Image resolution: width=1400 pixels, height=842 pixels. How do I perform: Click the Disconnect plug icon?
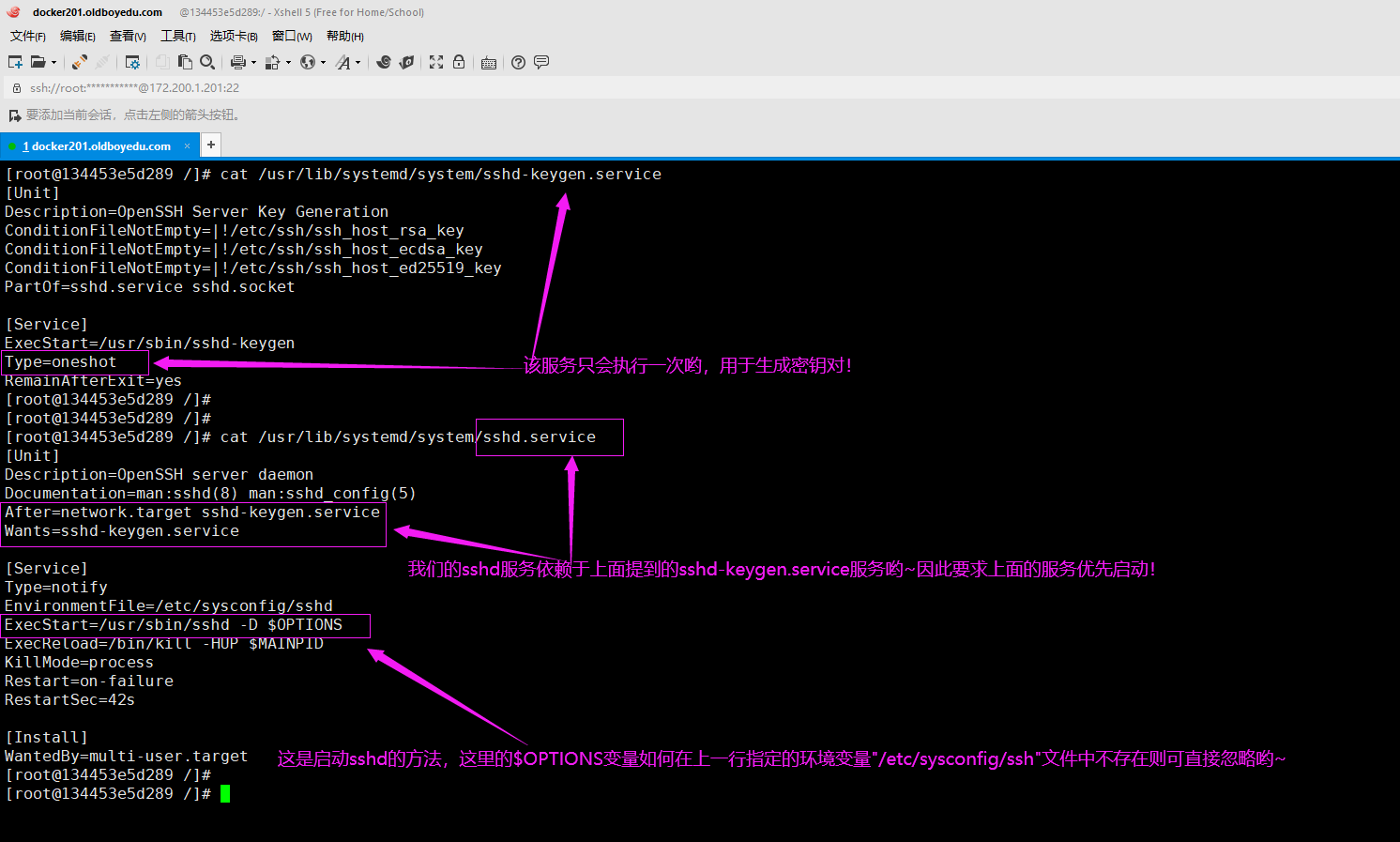pos(102,62)
